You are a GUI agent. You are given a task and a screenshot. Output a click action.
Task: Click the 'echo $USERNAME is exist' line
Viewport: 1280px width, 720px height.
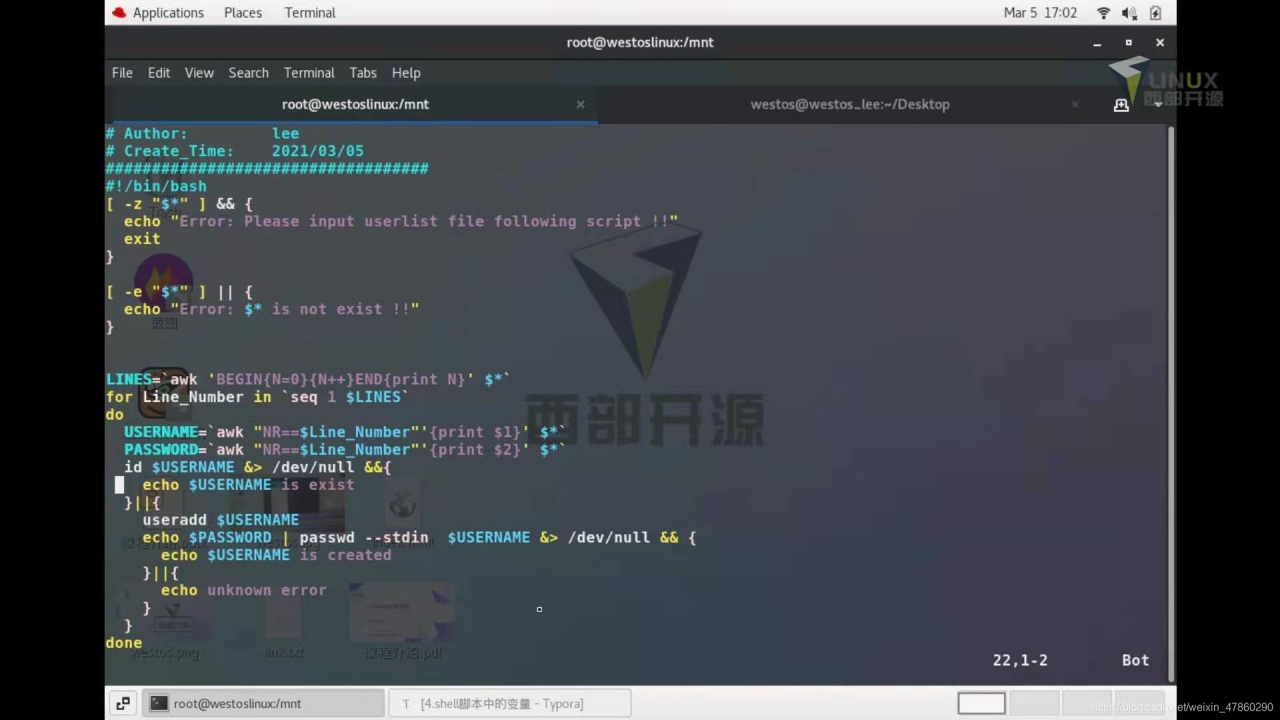[248, 485]
